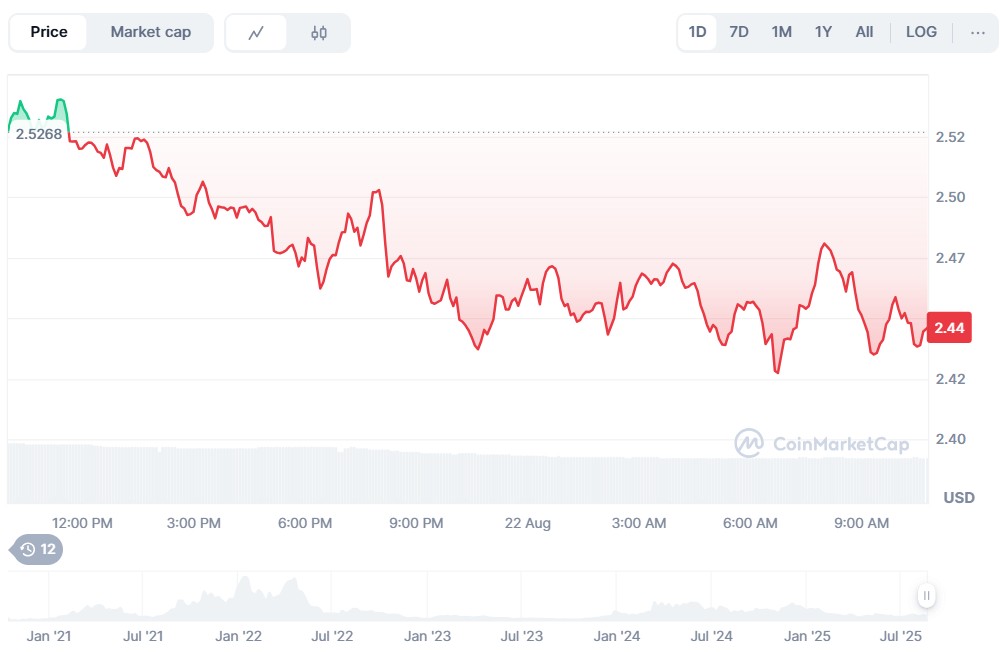Click the range slider pause handle
The width and height of the screenshot is (1002, 652).
[927, 596]
